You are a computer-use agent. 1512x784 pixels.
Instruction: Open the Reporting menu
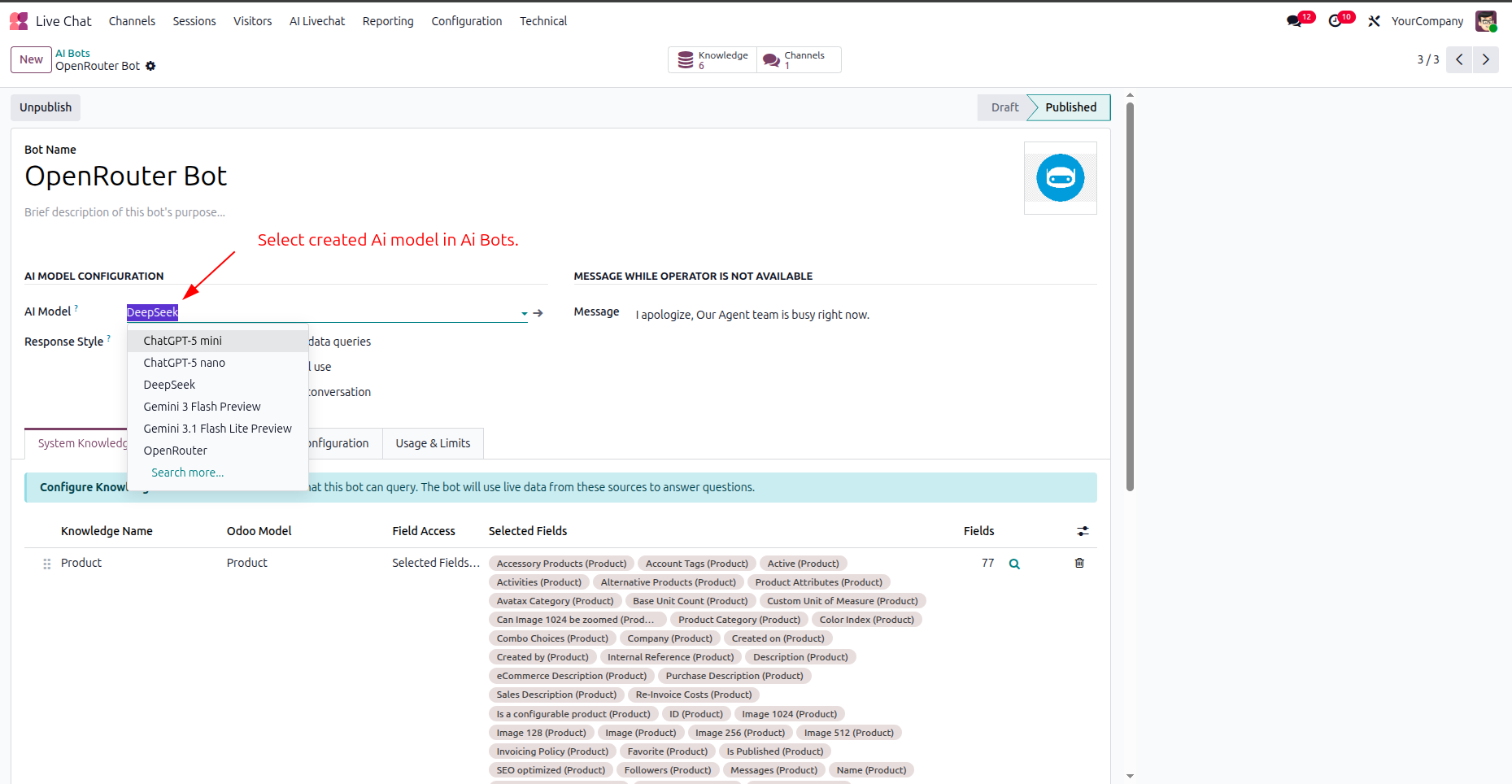[x=388, y=21]
